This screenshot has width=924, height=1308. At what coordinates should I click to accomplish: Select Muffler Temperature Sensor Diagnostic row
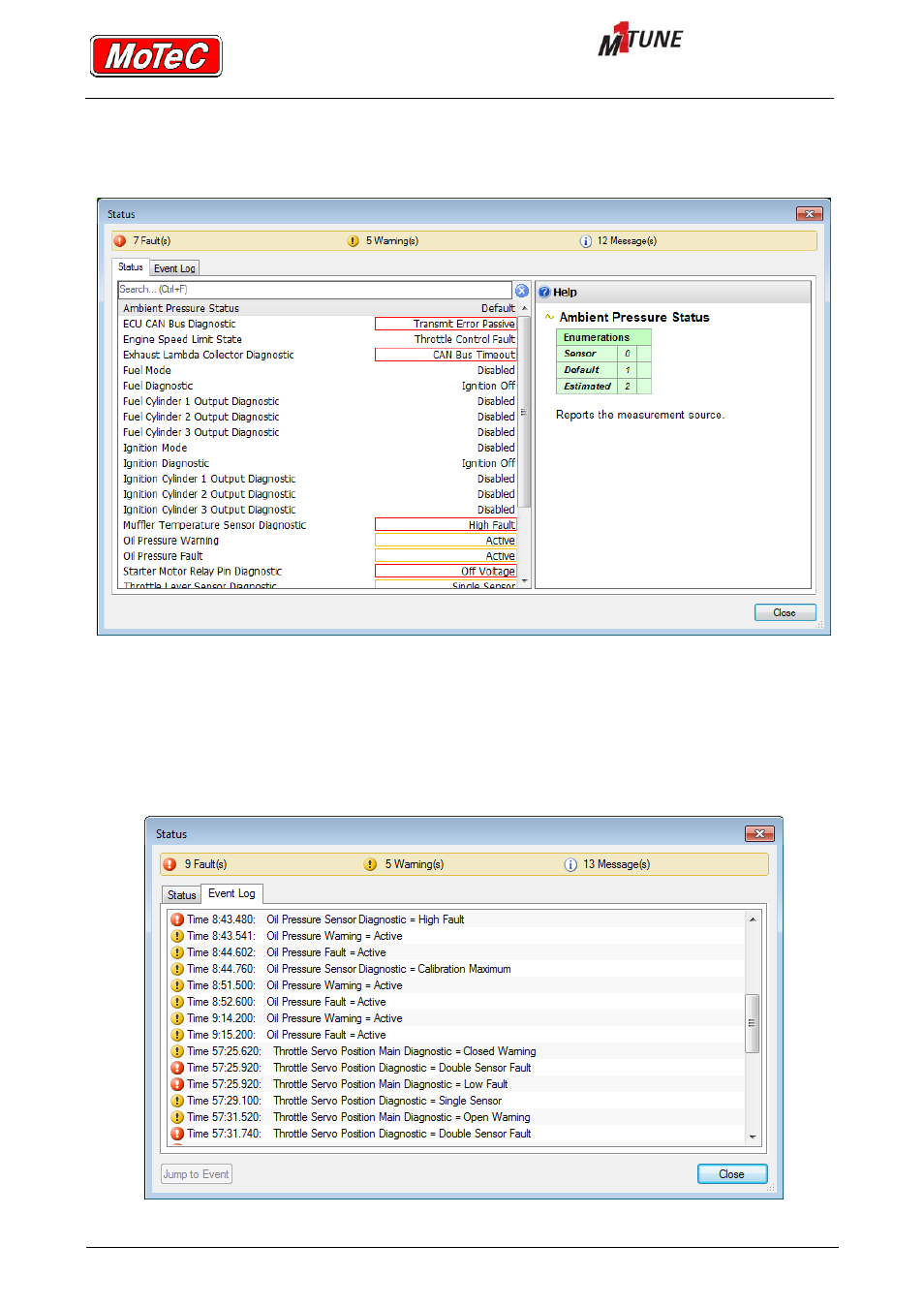click(x=319, y=525)
